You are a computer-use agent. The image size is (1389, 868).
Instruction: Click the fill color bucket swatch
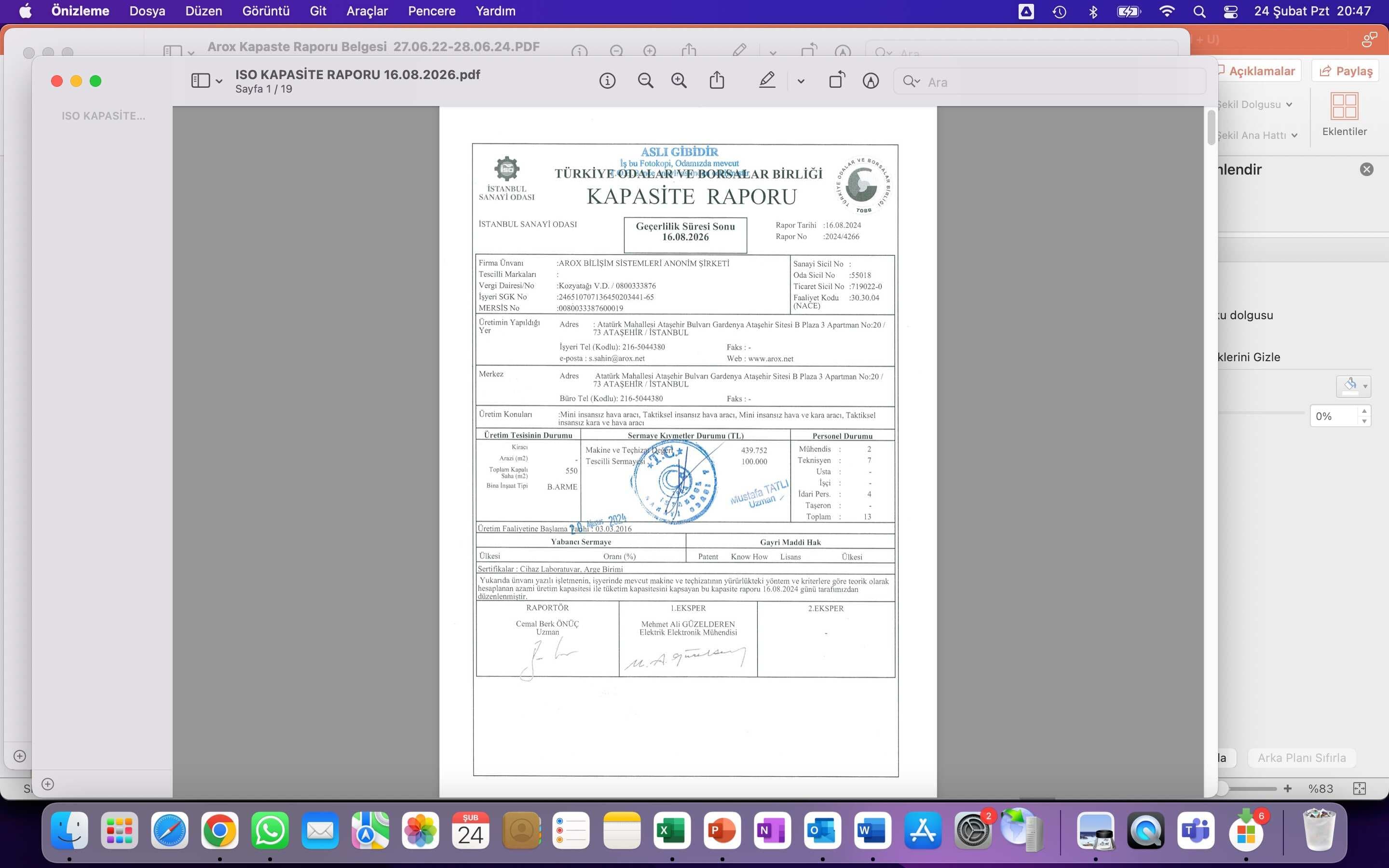coord(1350,385)
